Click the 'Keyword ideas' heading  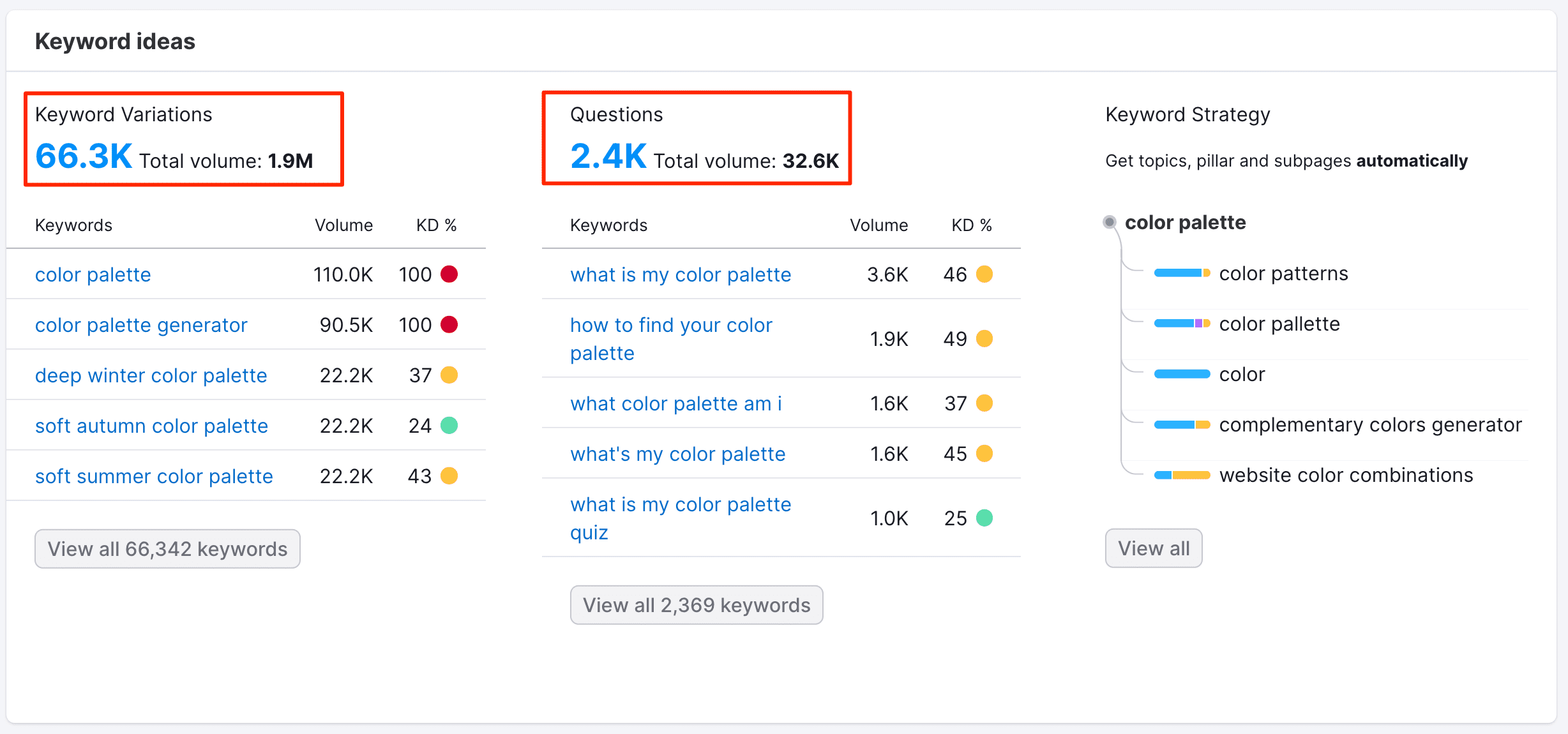click(x=115, y=41)
